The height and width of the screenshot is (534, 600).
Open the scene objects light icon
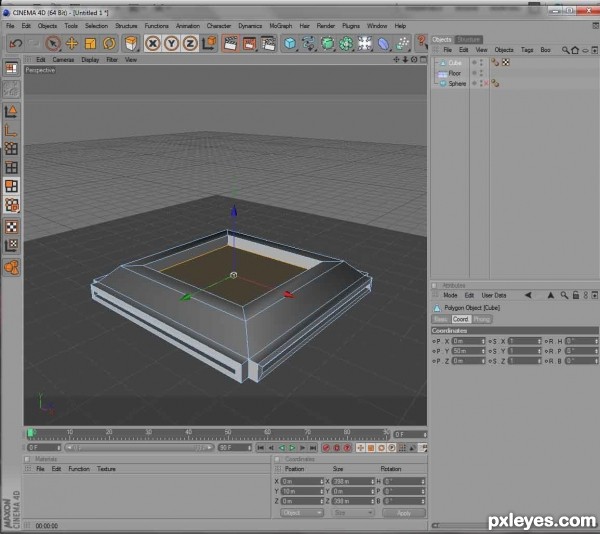pos(365,43)
